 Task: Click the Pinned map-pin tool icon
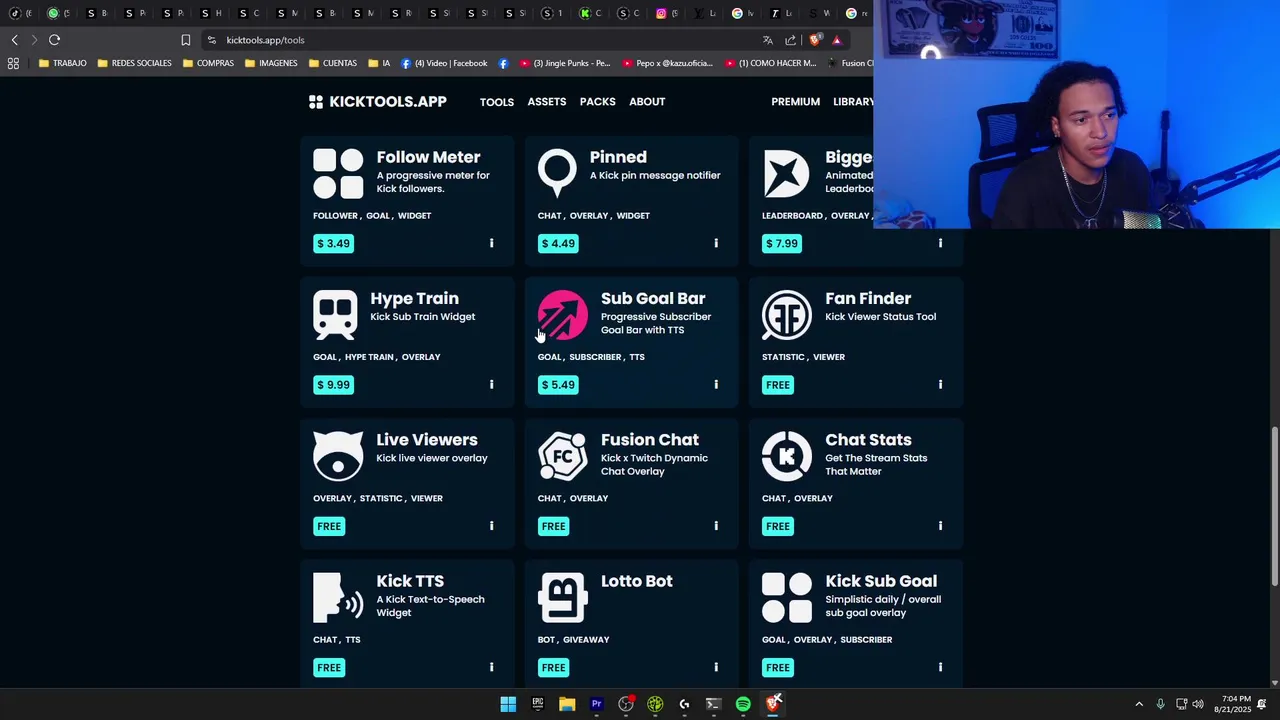pos(557,174)
